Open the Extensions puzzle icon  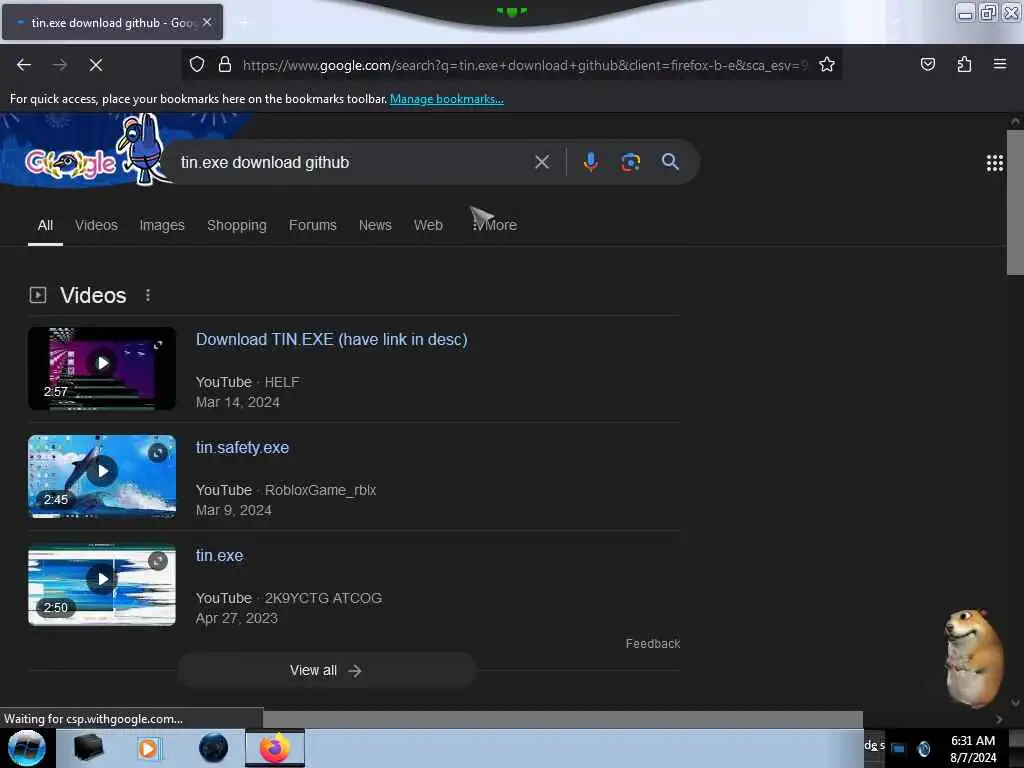(964, 64)
